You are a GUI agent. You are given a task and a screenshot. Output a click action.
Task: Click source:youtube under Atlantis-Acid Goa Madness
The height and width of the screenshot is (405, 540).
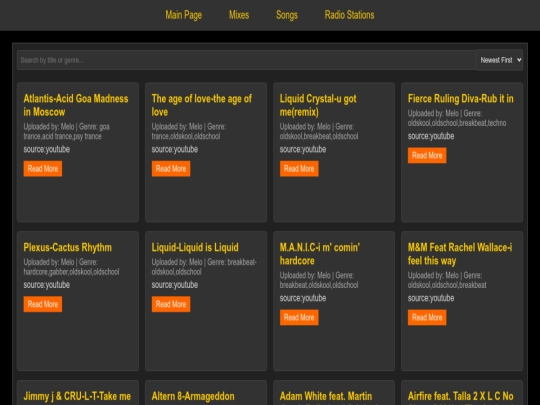pyautogui.click(x=46, y=149)
